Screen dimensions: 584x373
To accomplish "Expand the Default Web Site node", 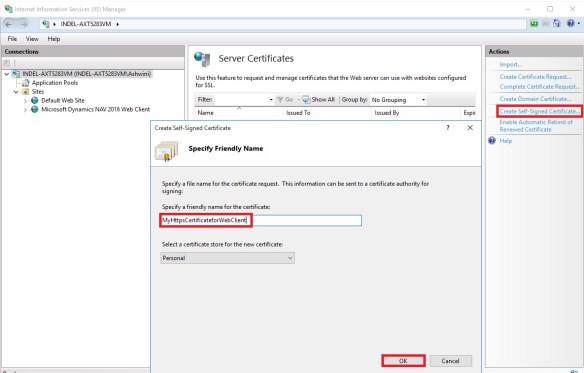I will point(25,101).
